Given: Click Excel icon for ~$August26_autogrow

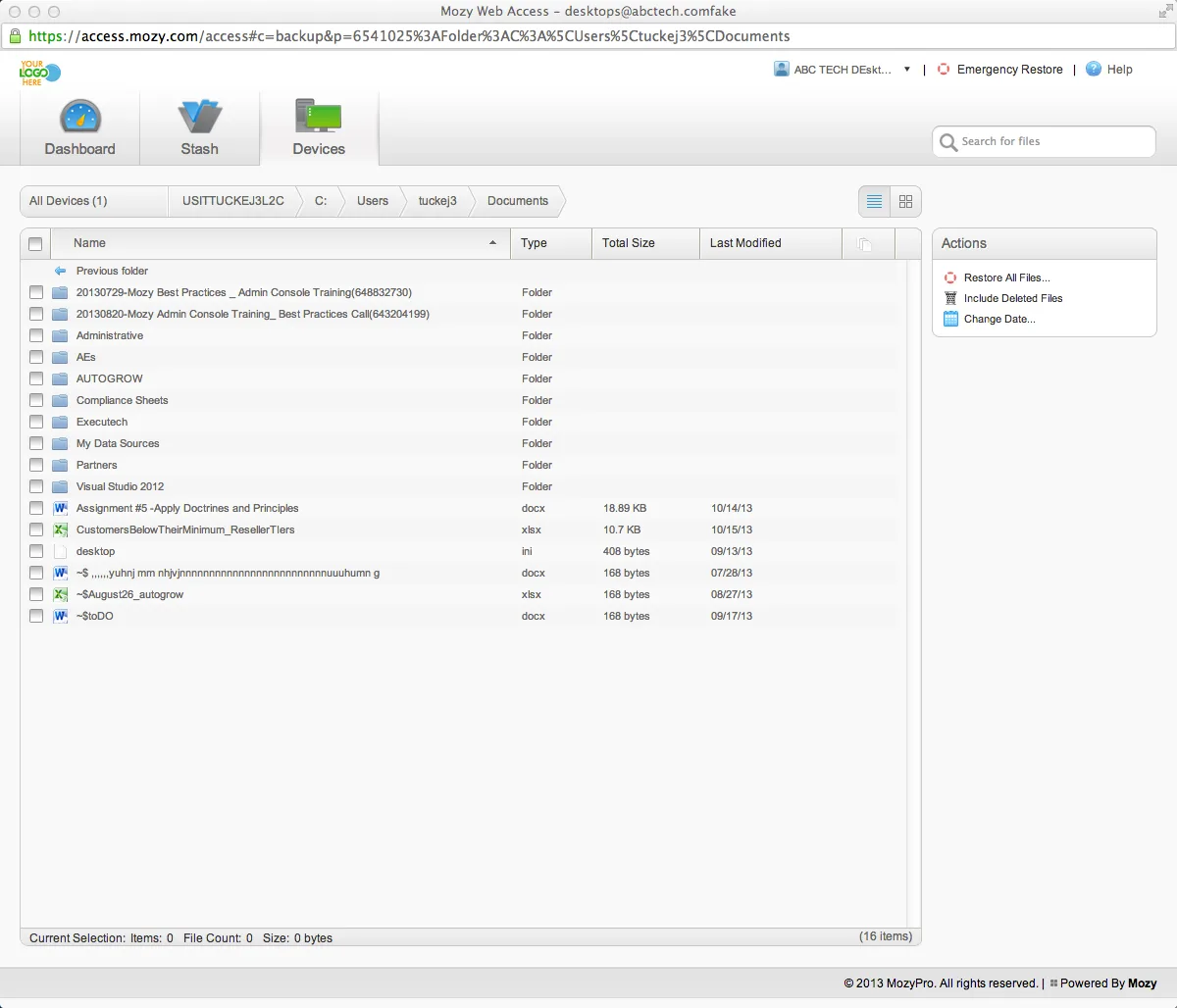Looking at the screenshot, I should pos(60,594).
